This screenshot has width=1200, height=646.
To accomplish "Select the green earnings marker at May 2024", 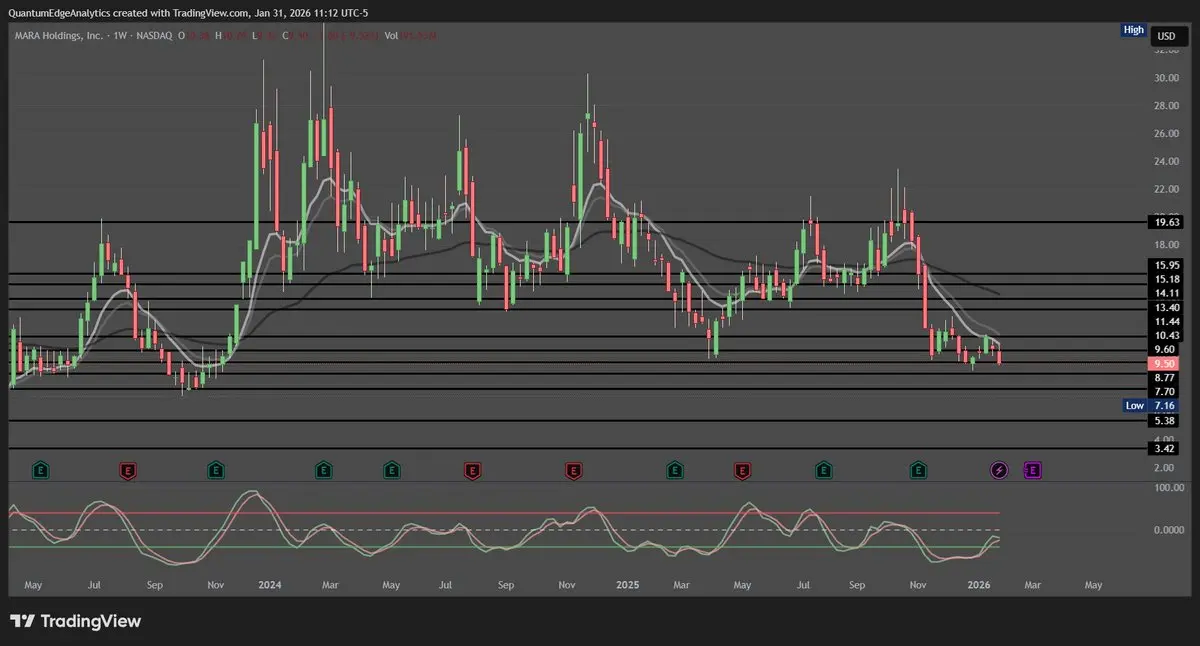I will (x=392, y=469).
